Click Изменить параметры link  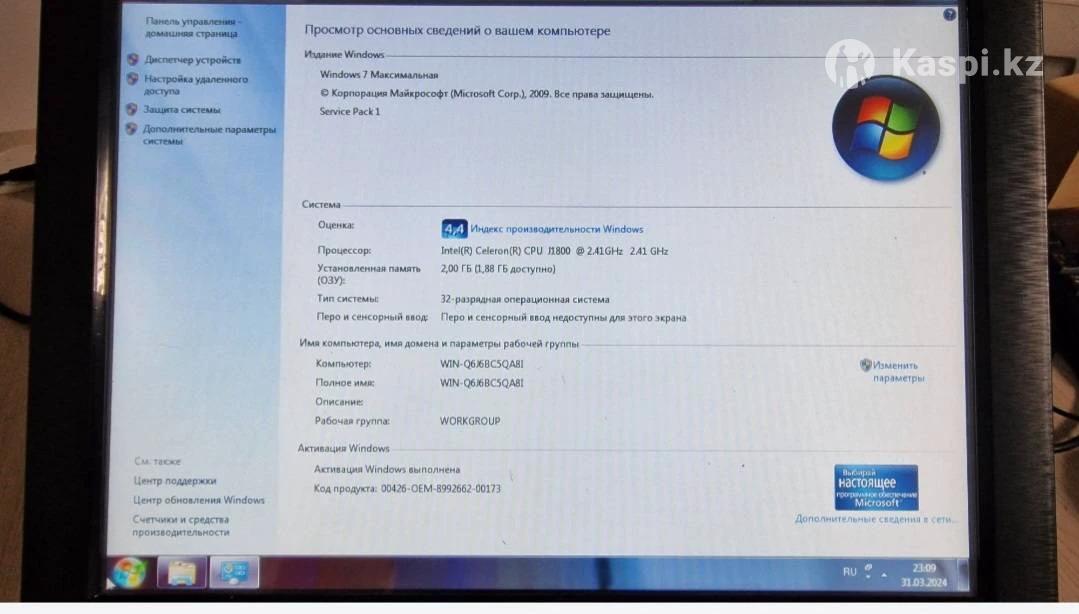[x=897, y=371]
